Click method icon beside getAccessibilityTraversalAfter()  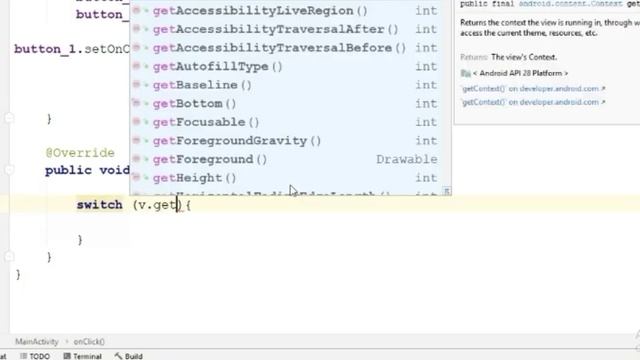(137, 29)
